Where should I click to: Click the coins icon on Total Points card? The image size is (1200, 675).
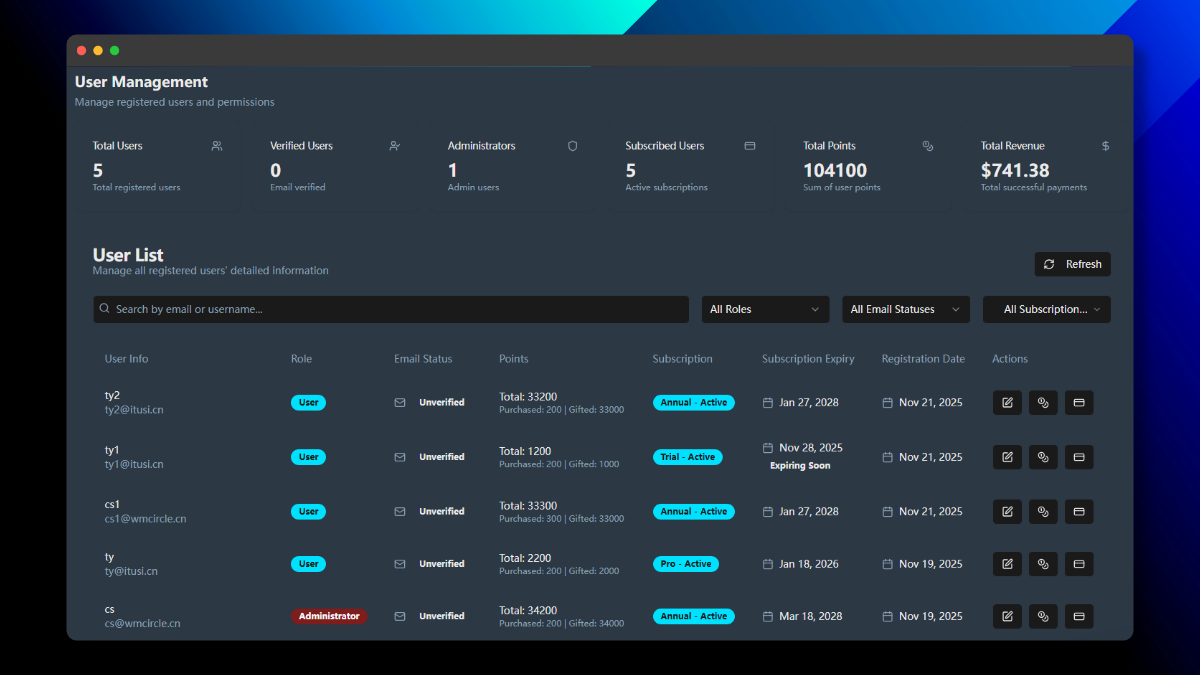coord(927,146)
